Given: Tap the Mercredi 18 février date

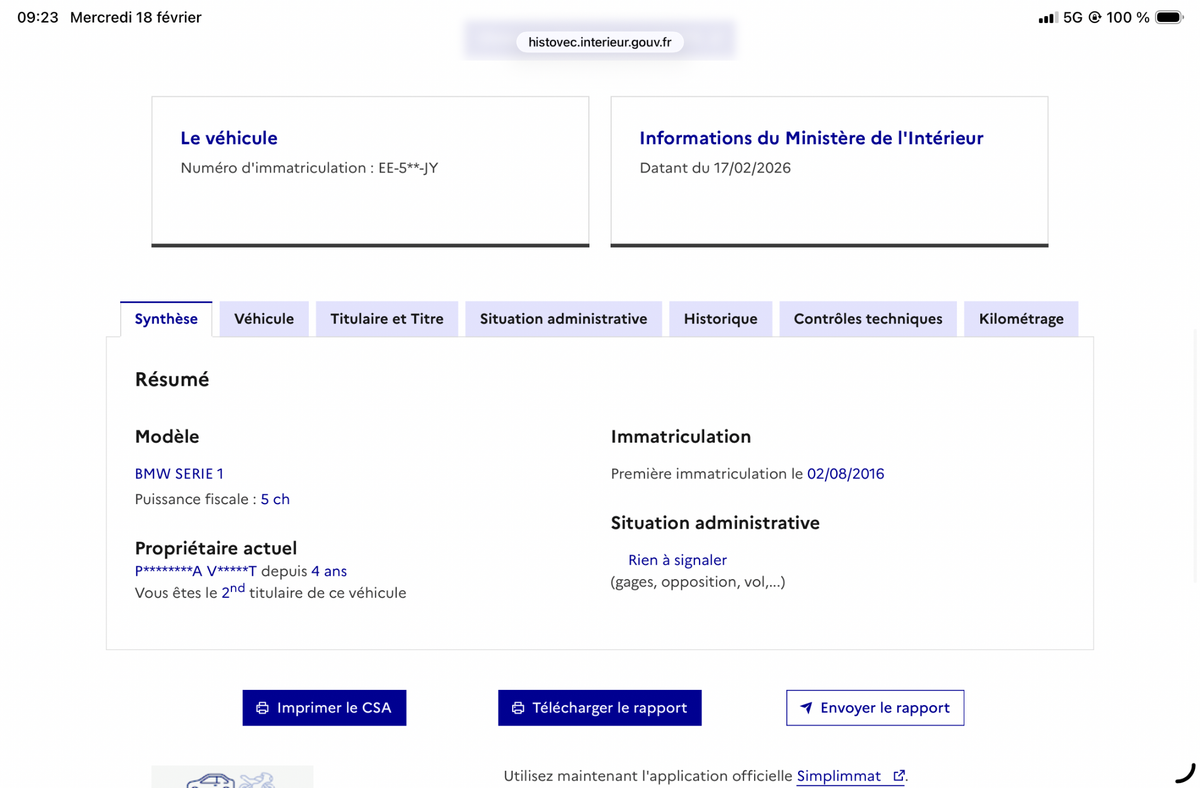Looking at the screenshot, I should point(136,17).
